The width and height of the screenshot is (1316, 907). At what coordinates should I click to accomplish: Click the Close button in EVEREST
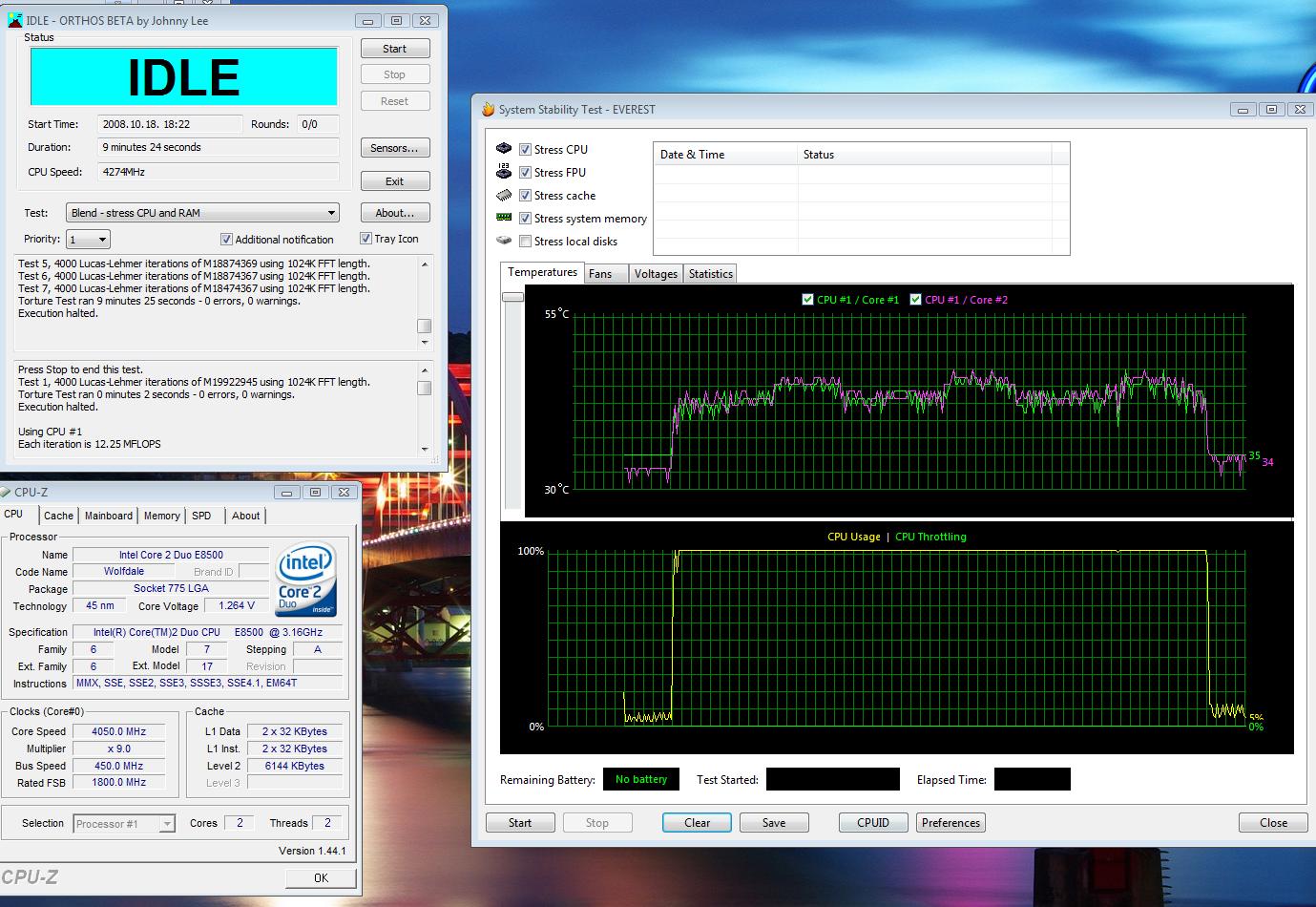1273,823
